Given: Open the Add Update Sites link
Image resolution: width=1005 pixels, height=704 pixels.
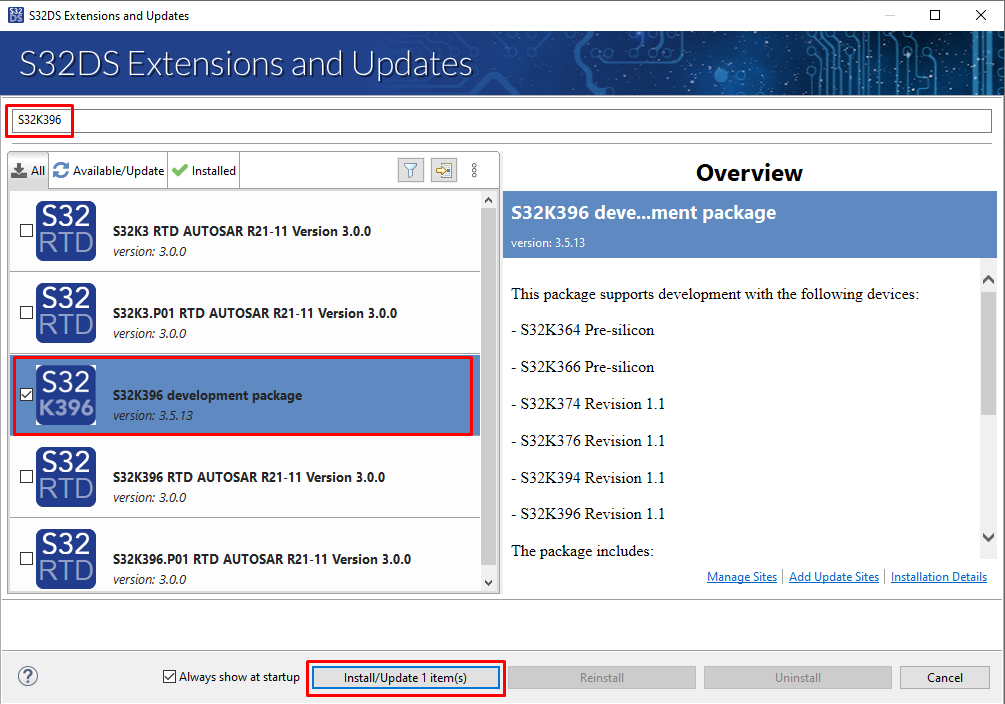Looking at the screenshot, I should pos(834,576).
